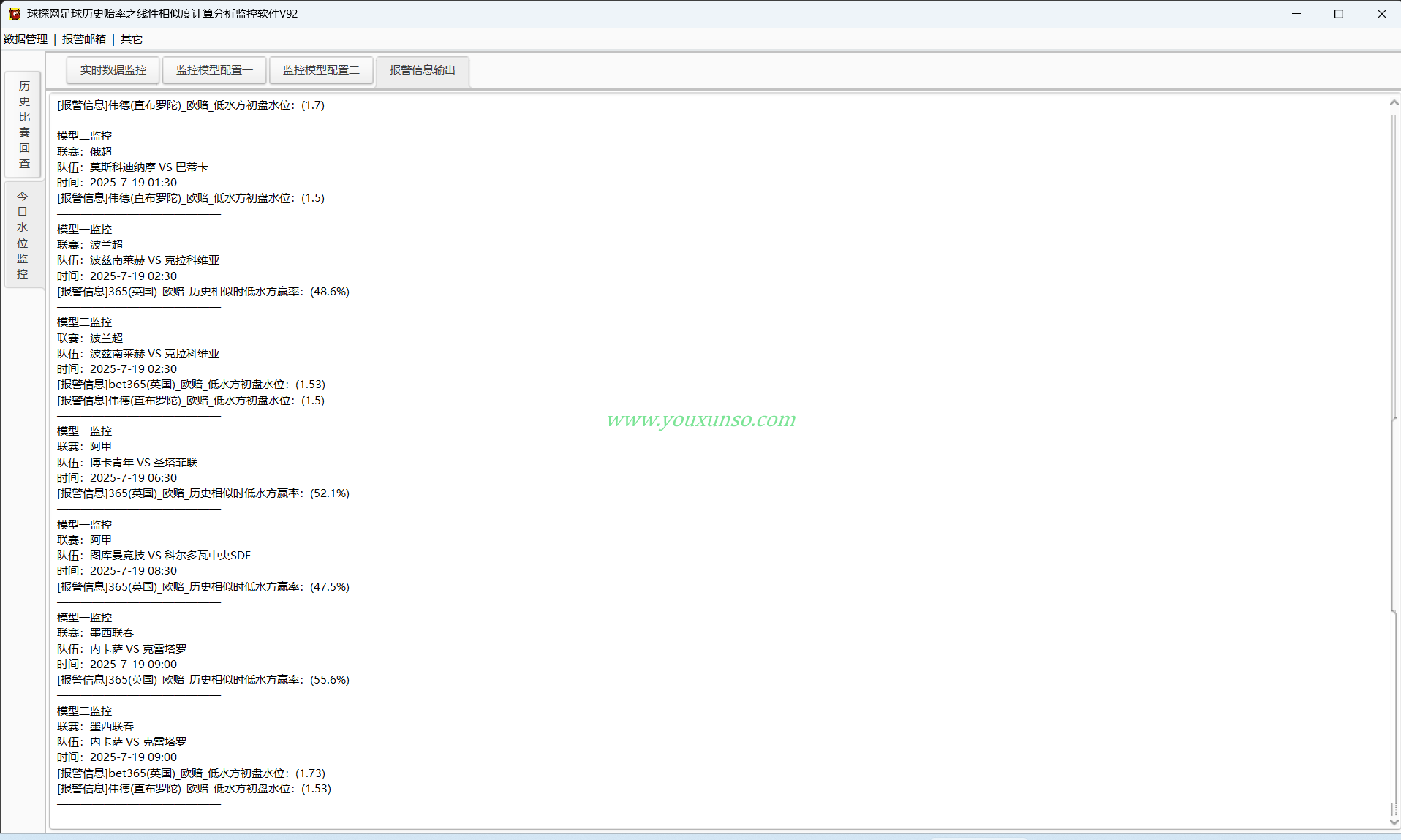Screen dimensions: 1401x840
Task: Switch to the 监控模型配置二 tab
Action: pyautogui.click(x=321, y=70)
